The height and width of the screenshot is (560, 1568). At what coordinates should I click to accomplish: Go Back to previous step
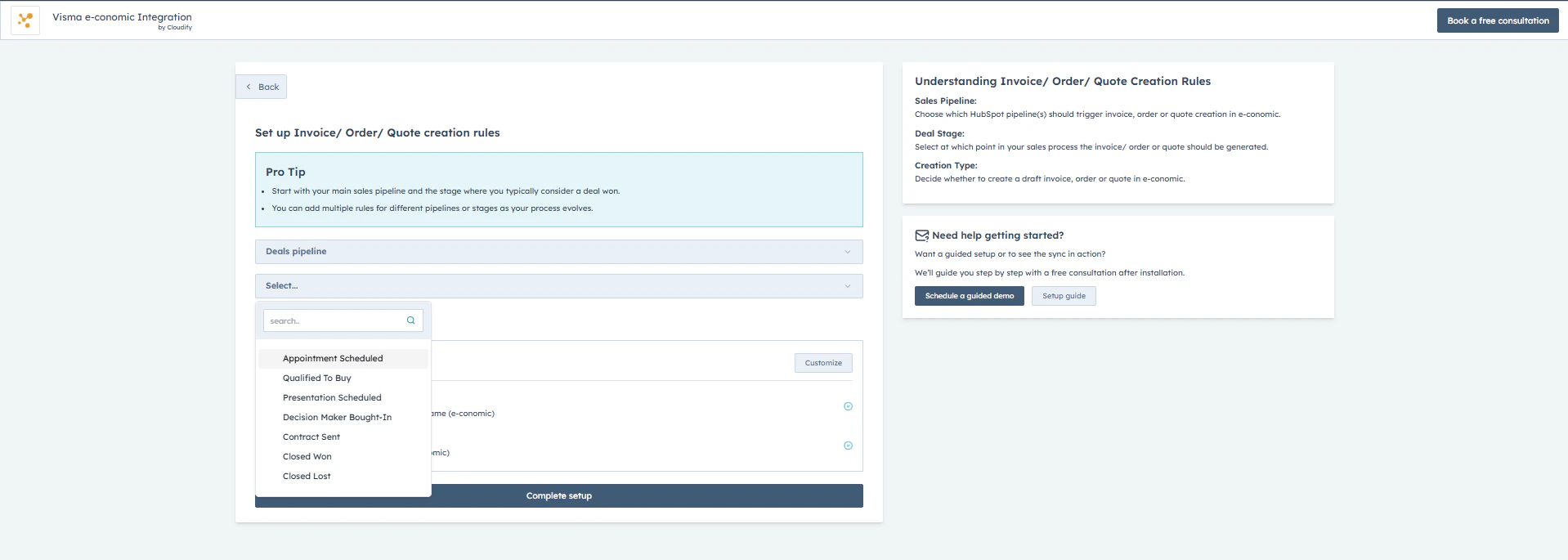(x=262, y=87)
